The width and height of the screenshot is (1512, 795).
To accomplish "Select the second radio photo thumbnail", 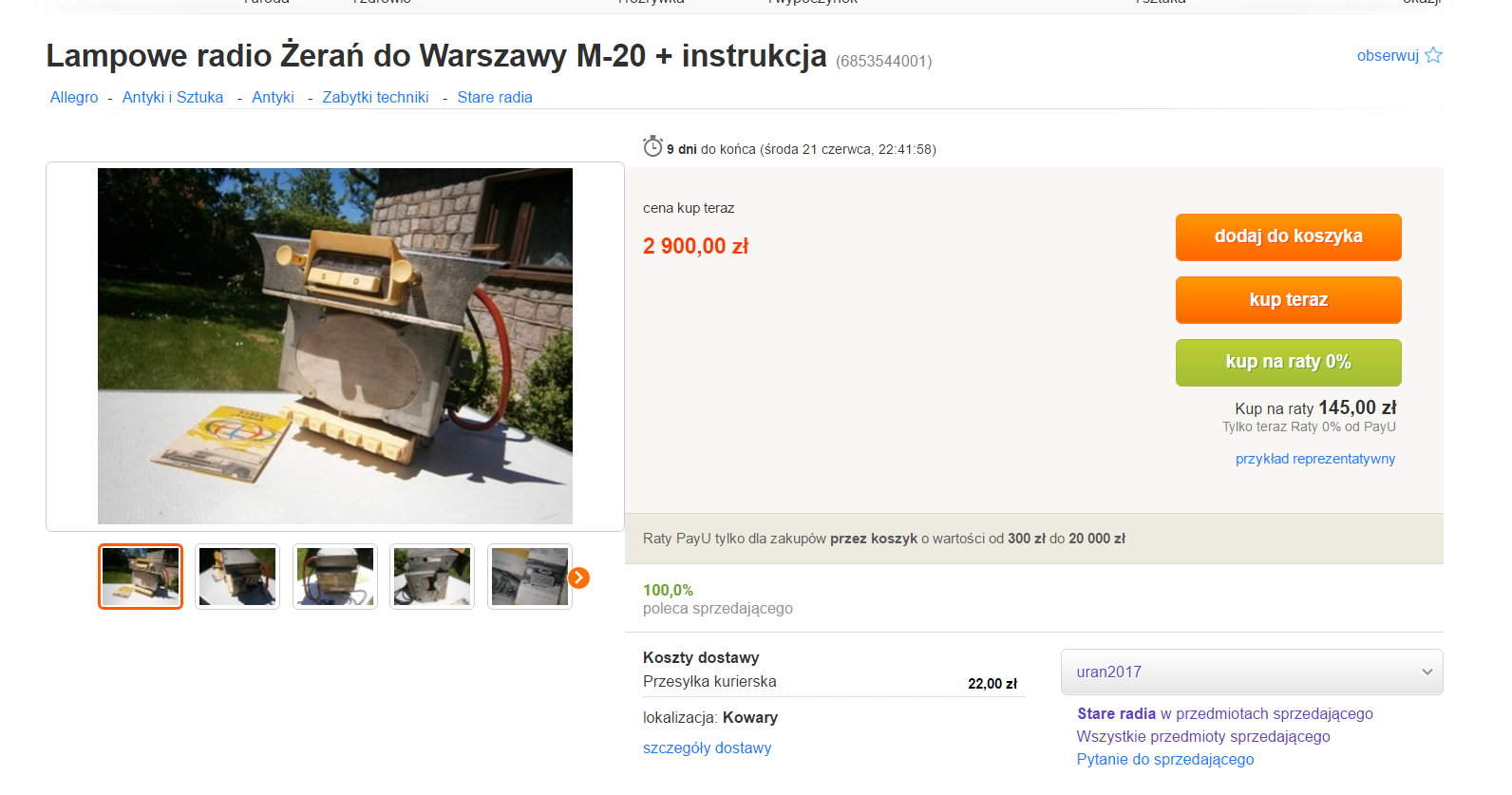I will pyautogui.click(x=237, y=577).
